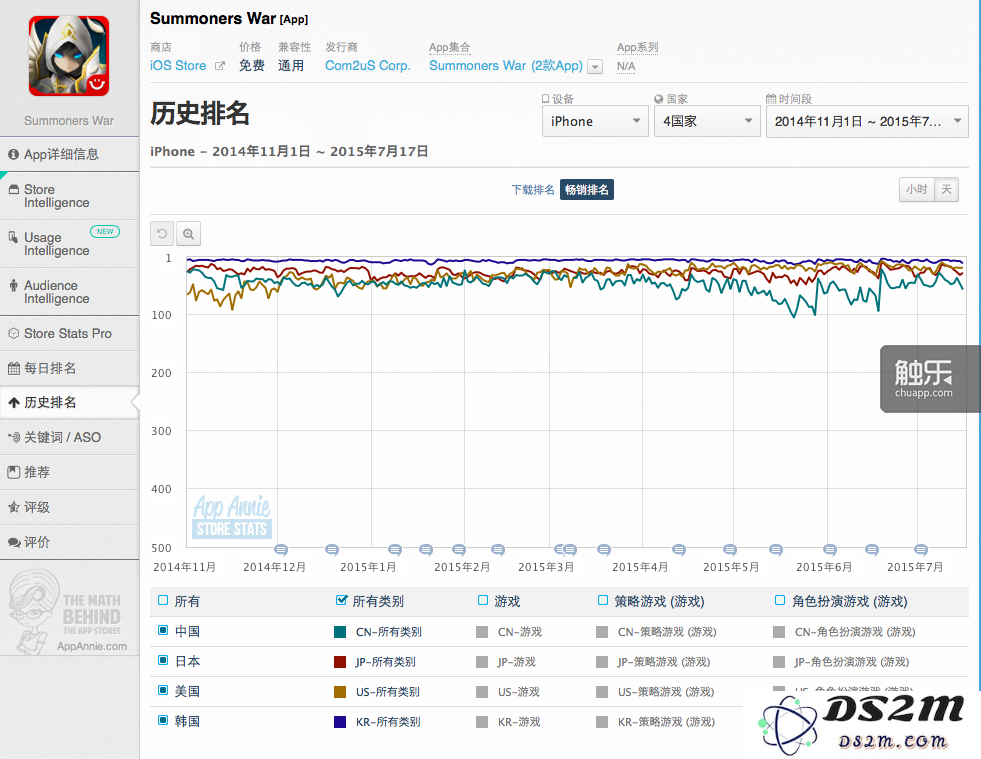The height and width of the screenshot is (759, 981).
Task: Click grey swatch for CN-游戏
Action: [x=482, y=632]
